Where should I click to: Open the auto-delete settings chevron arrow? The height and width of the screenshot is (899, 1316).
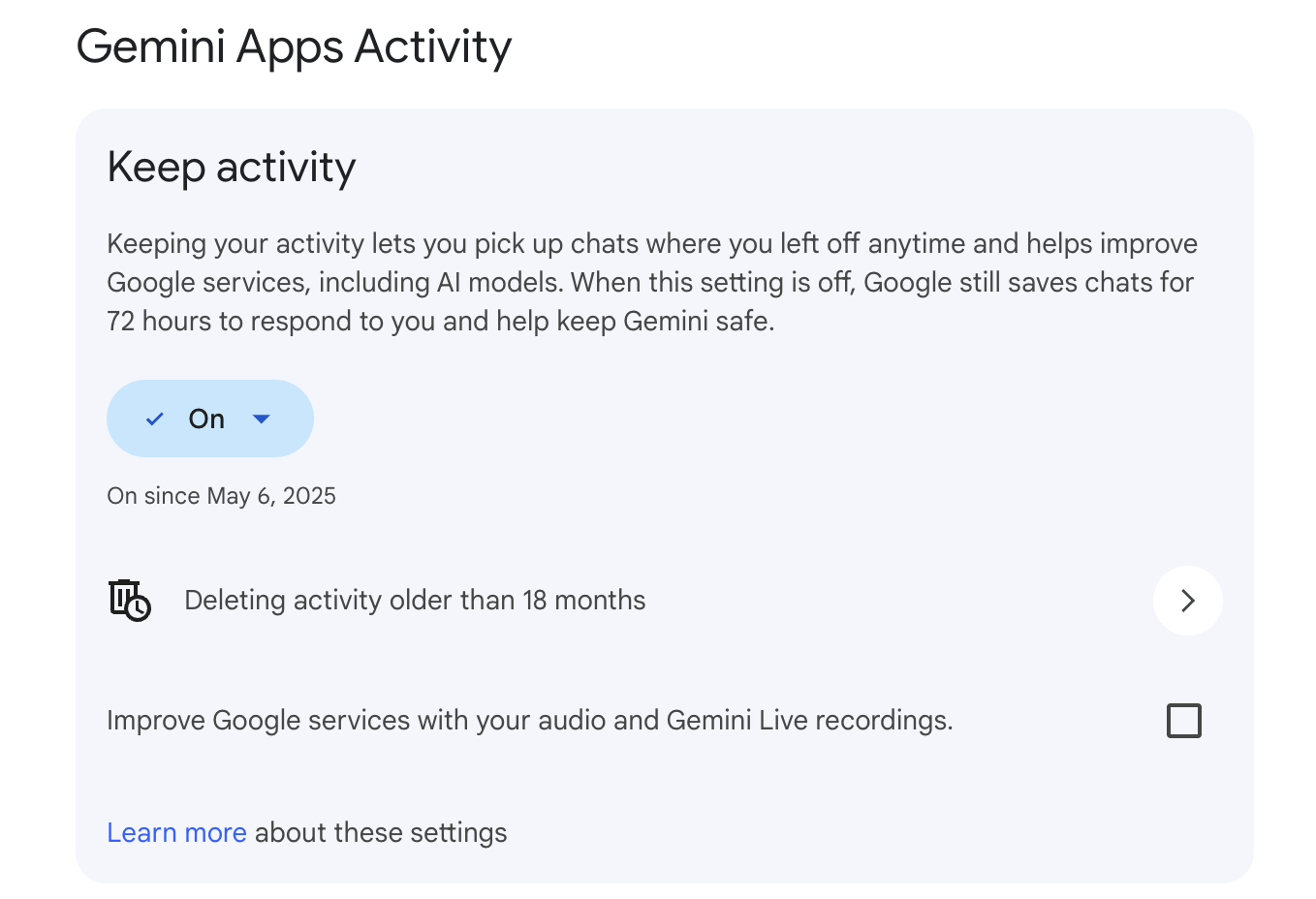[x=1187, y=601]
